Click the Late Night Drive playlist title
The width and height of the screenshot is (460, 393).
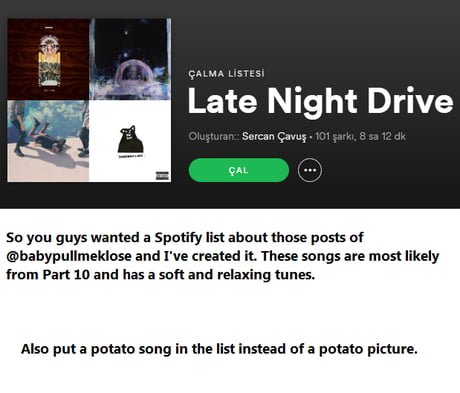click(321, 101)
